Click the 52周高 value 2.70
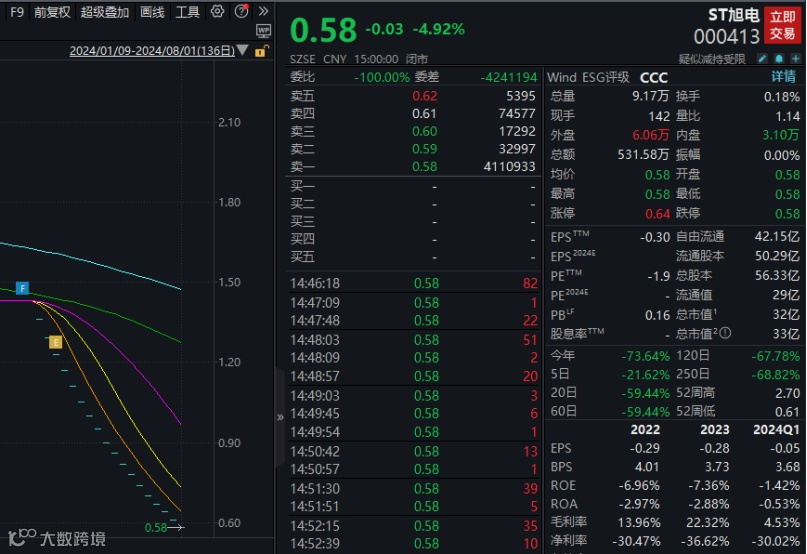807x554 pixels. click(787, 393)
